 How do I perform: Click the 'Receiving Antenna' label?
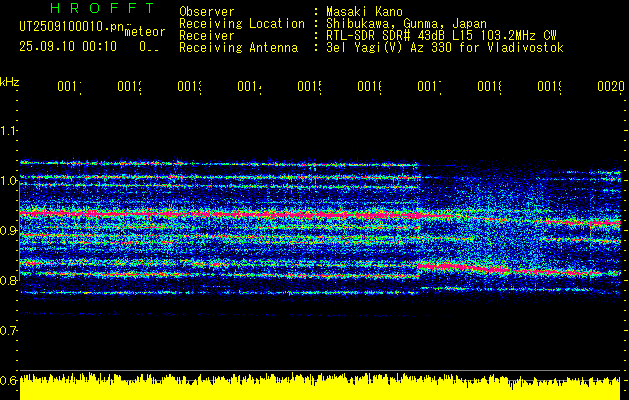point(238,48)
